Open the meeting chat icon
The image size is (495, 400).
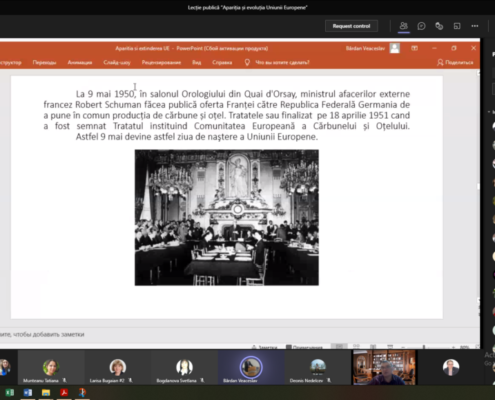tap(421, 26)
